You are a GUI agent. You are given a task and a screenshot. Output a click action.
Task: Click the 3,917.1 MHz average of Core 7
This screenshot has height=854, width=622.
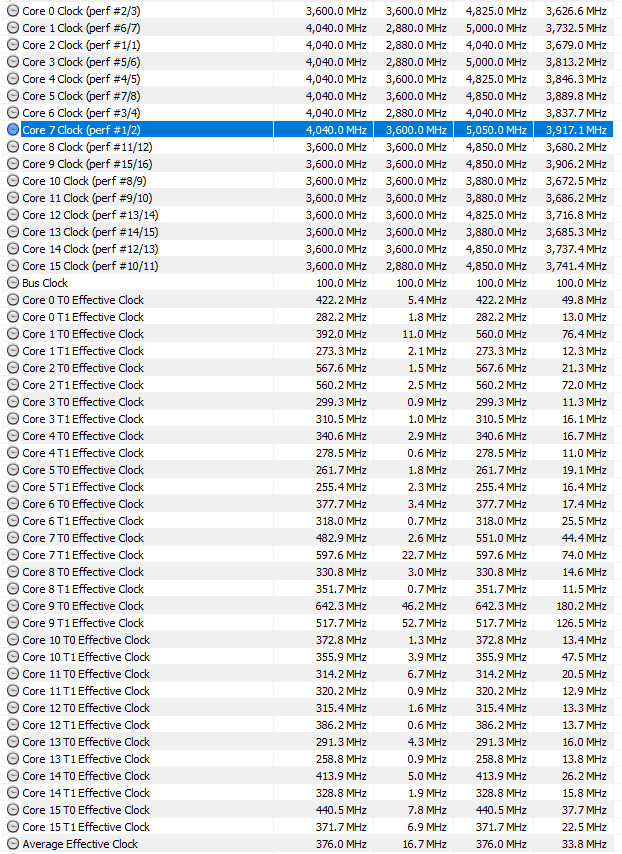(576, 130)
